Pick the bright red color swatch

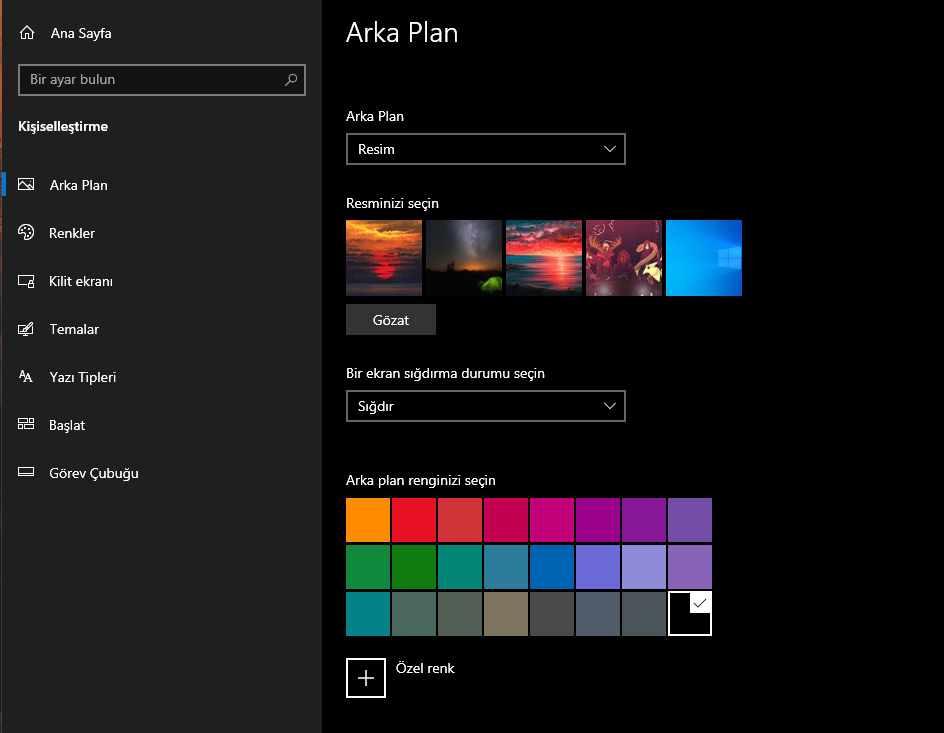[x=413, y=520]
